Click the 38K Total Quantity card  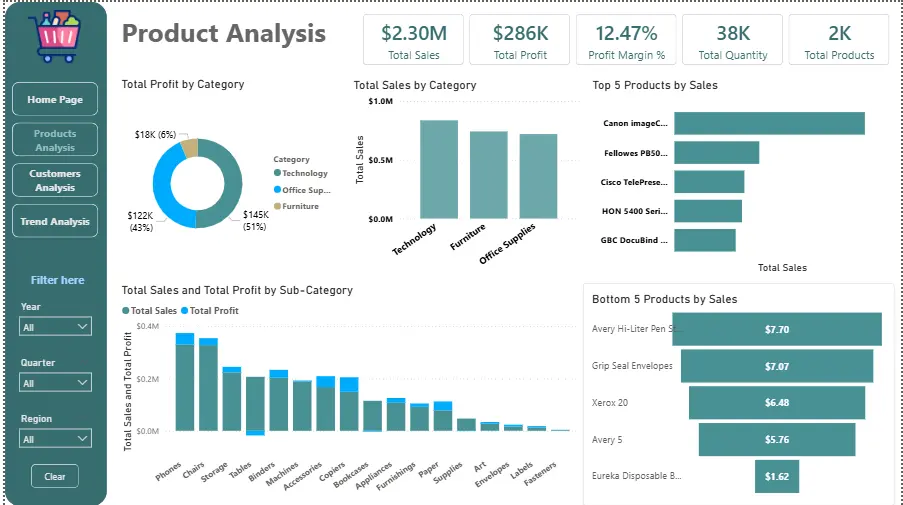[733, 40]
